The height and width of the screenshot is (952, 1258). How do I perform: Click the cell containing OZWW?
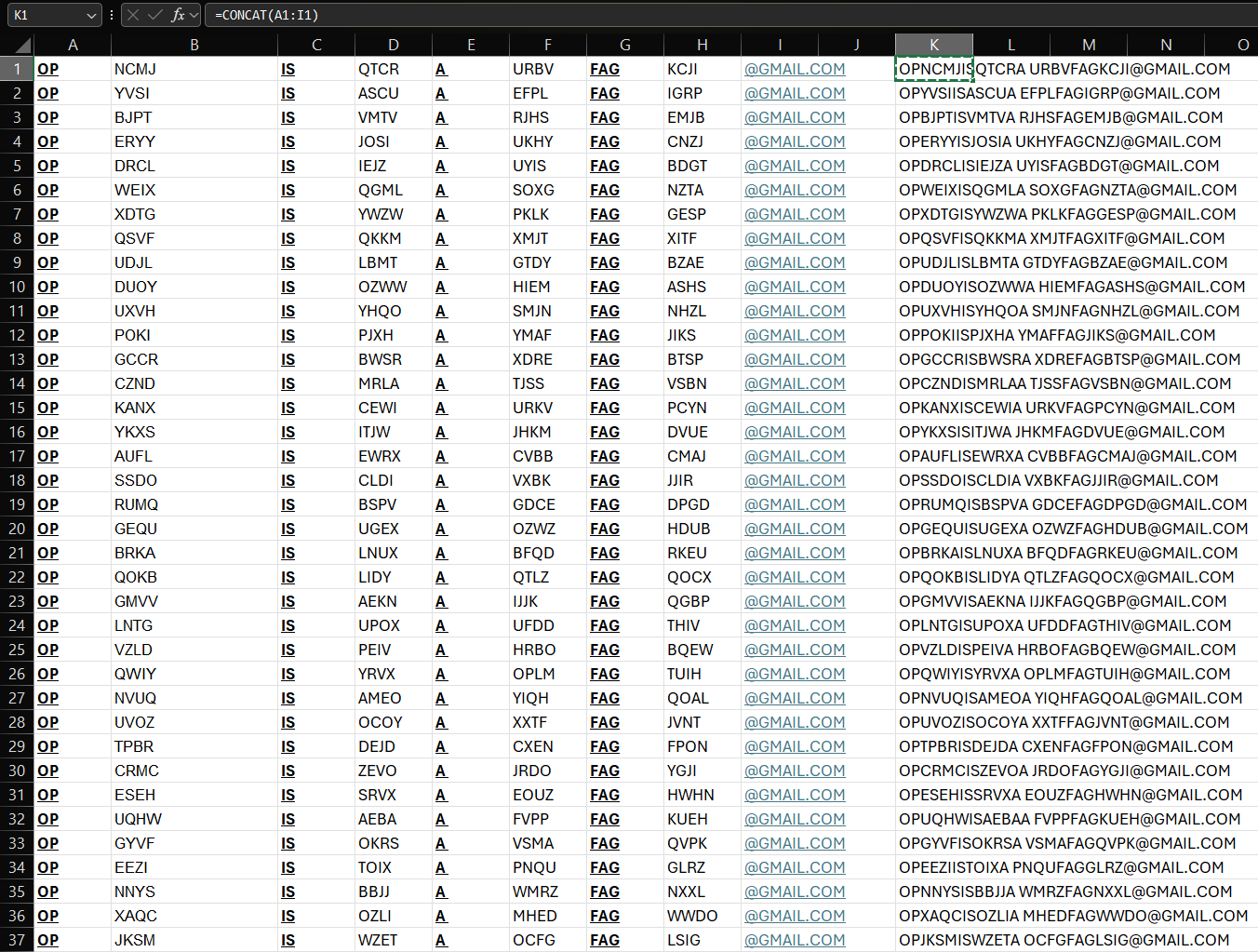pyautogui.click(x=394, y=287)
